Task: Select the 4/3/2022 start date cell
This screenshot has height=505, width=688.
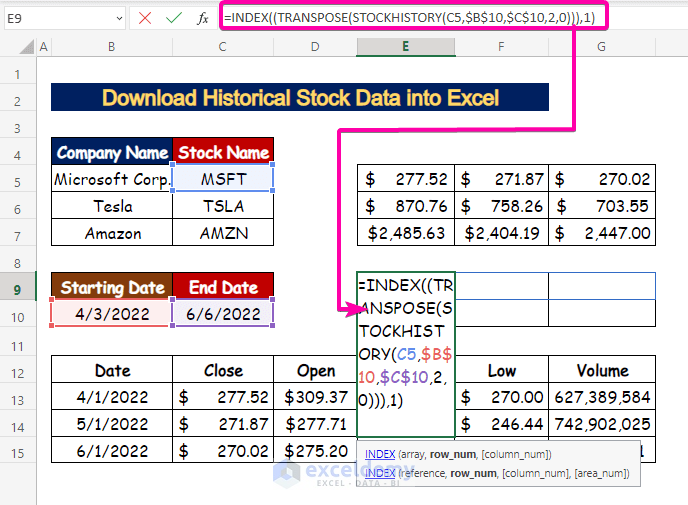Action: click(x=112, y=313)
